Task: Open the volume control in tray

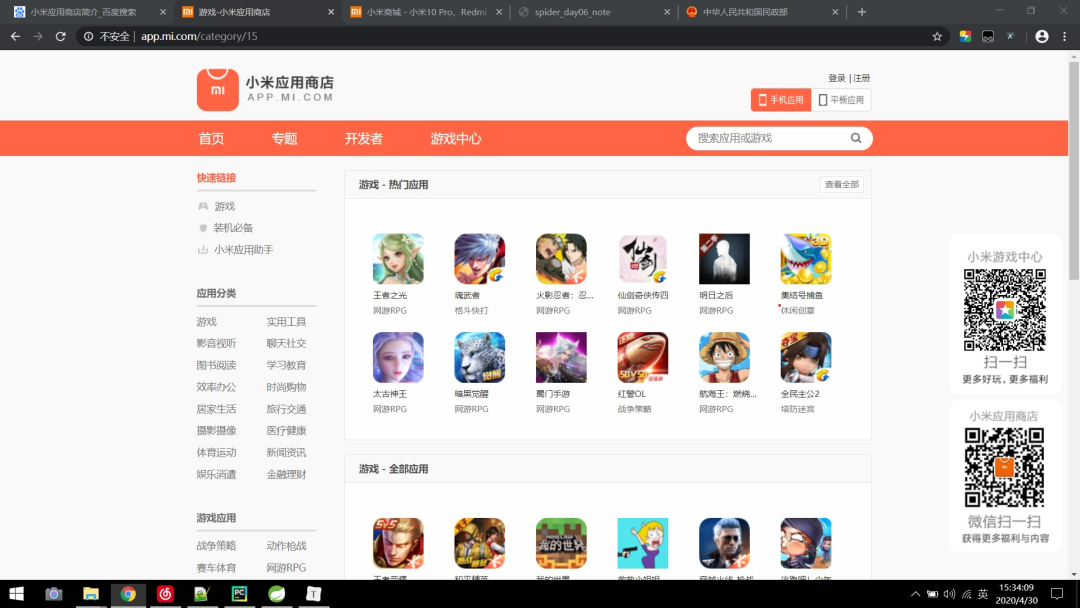Action: point(949,594)
